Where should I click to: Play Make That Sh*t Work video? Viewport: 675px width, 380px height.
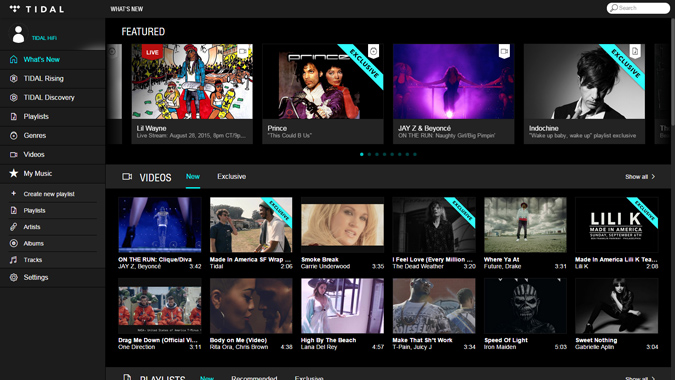(434, 306)
